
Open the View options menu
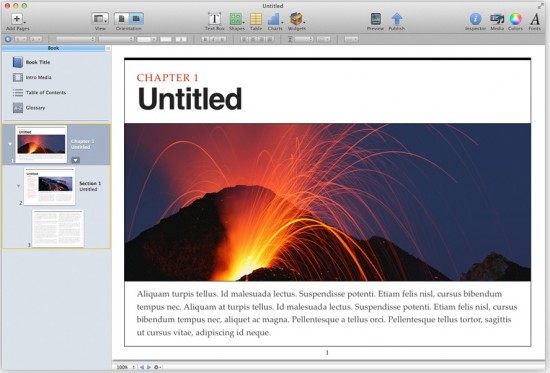point(100,19)
